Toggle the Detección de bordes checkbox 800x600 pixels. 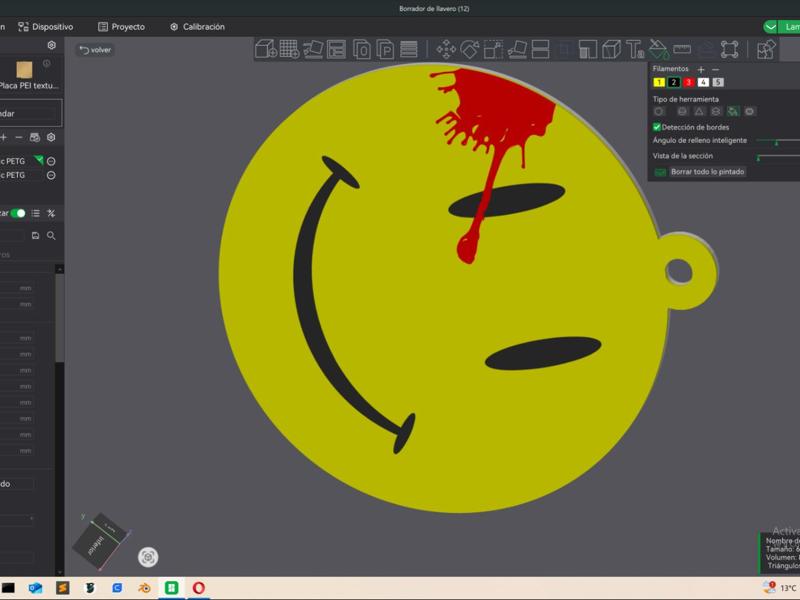click(x=657, y=127)
